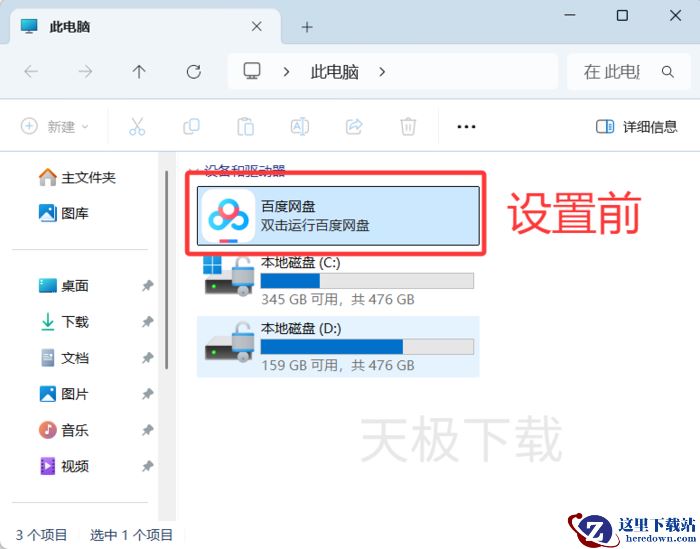Click 345 GB 可用 capacity text
Image resolution: width=700 pixels, height=549 pixels.
pyautogui.click(x=338, y=299)
